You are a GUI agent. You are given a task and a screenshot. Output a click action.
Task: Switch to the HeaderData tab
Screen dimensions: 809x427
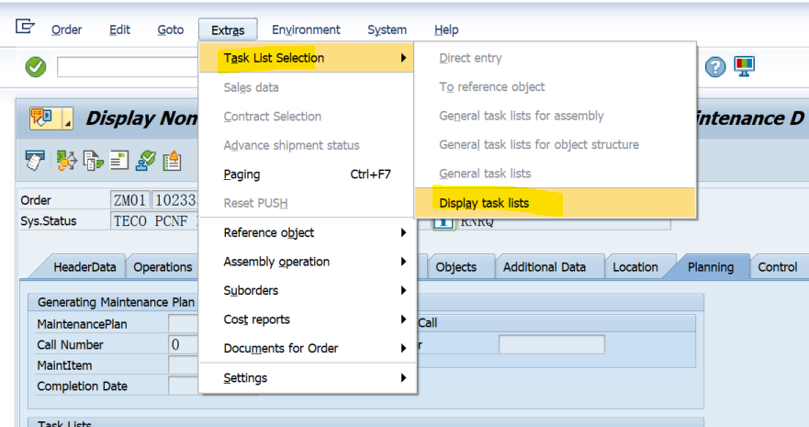pos(85,267)
